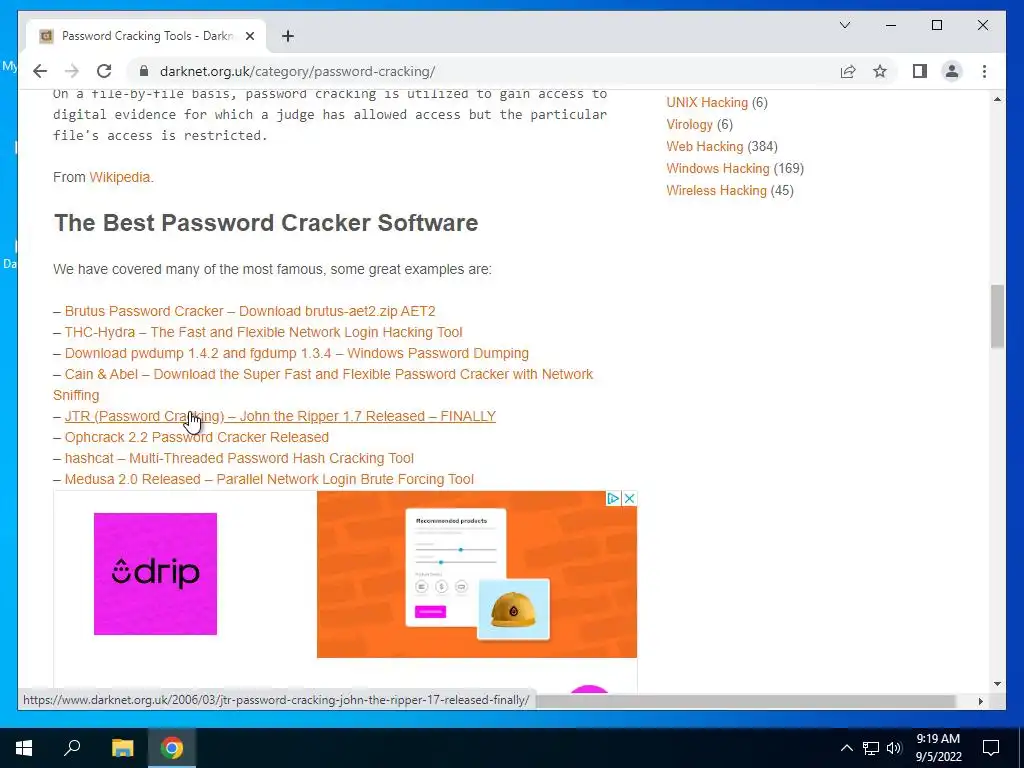Bookmark this page with the star icon
Viewport: 1024px width, 768px height.
(x=880, y=71)
